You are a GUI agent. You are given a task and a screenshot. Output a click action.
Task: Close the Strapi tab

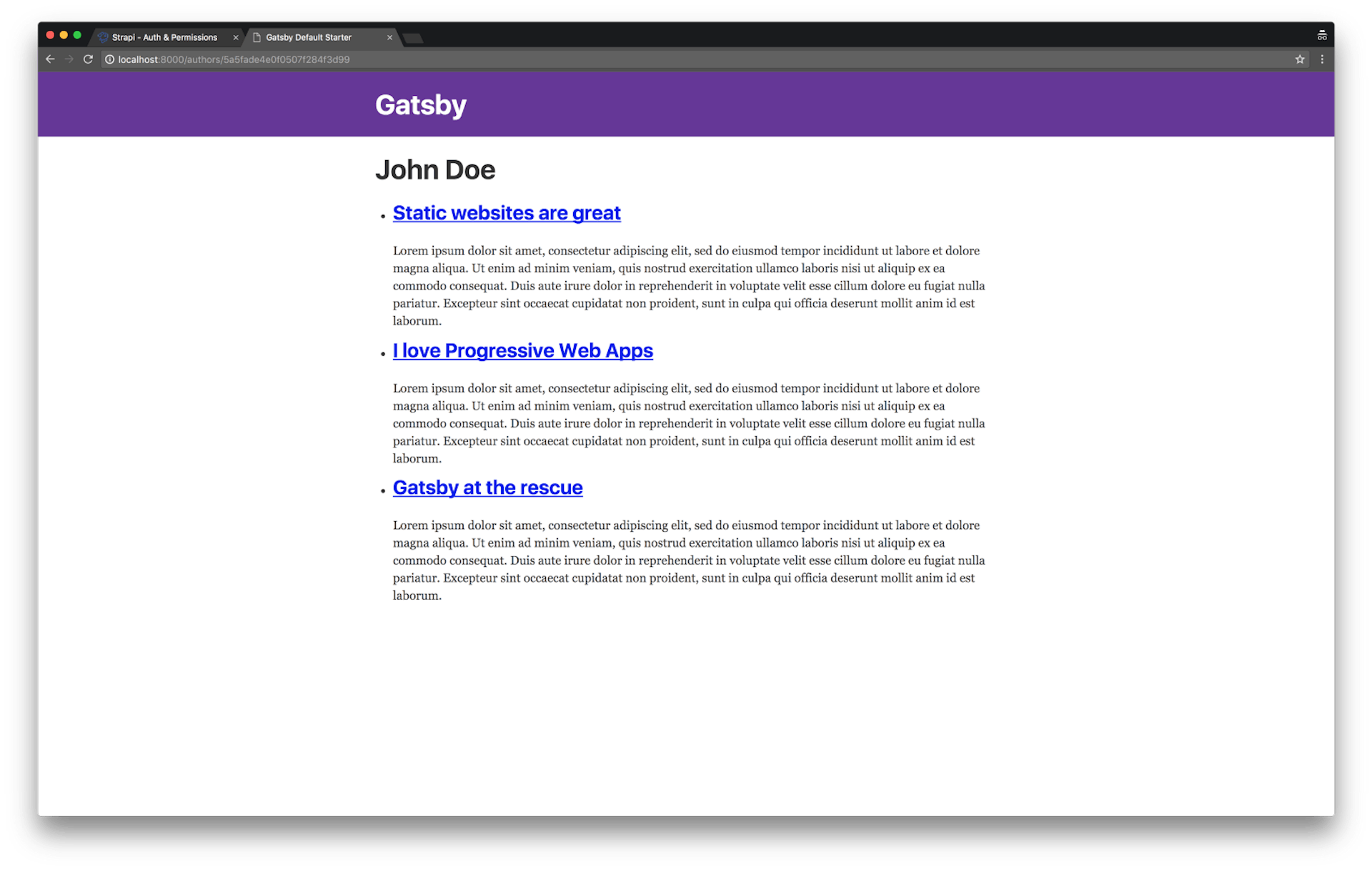click(x=236, y=37)
